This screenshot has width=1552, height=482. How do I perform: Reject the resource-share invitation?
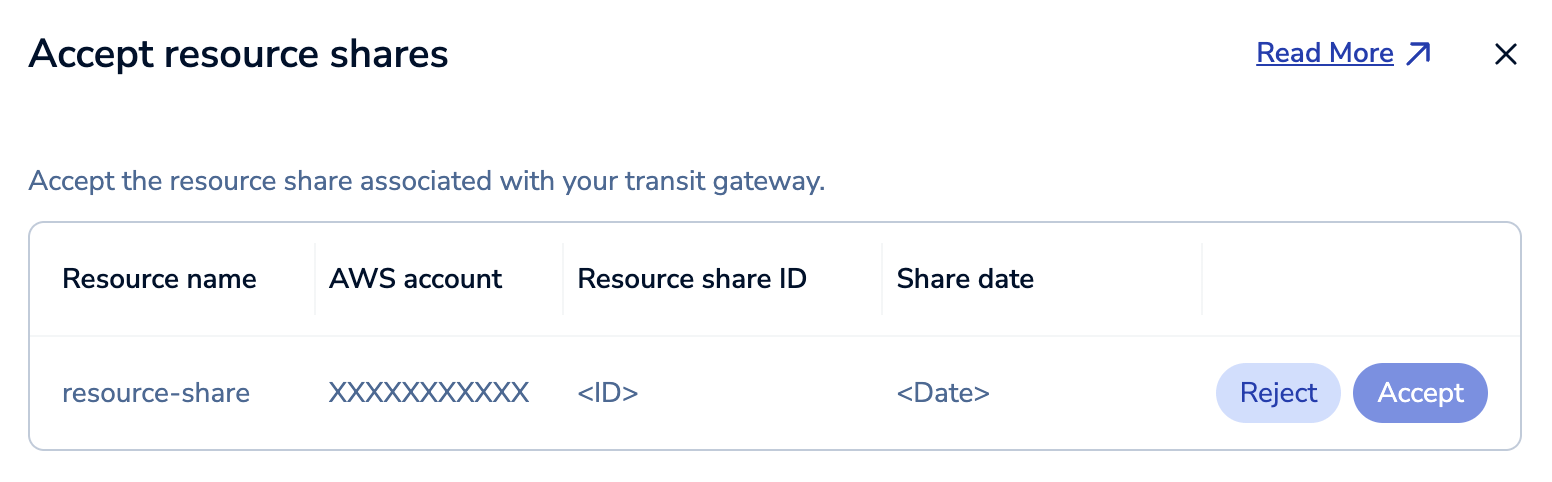tap(1278, 393)
